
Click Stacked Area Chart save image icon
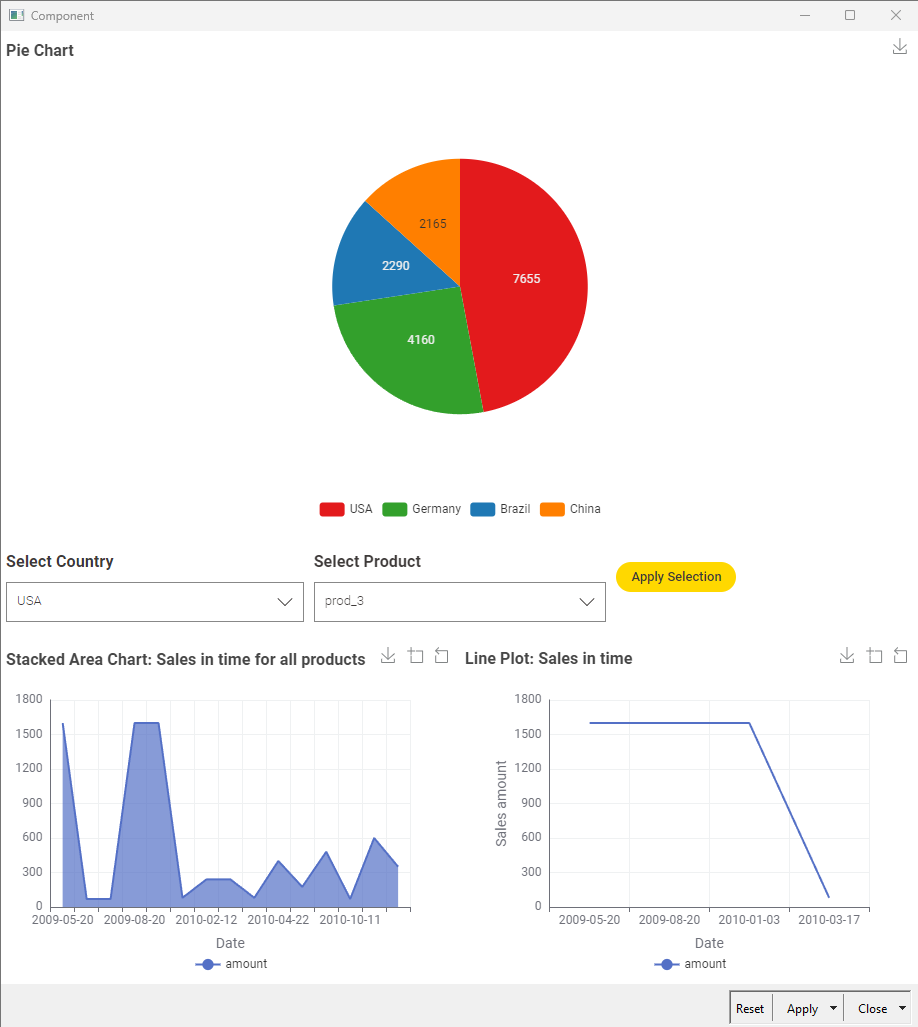click(x=389, y=656)
